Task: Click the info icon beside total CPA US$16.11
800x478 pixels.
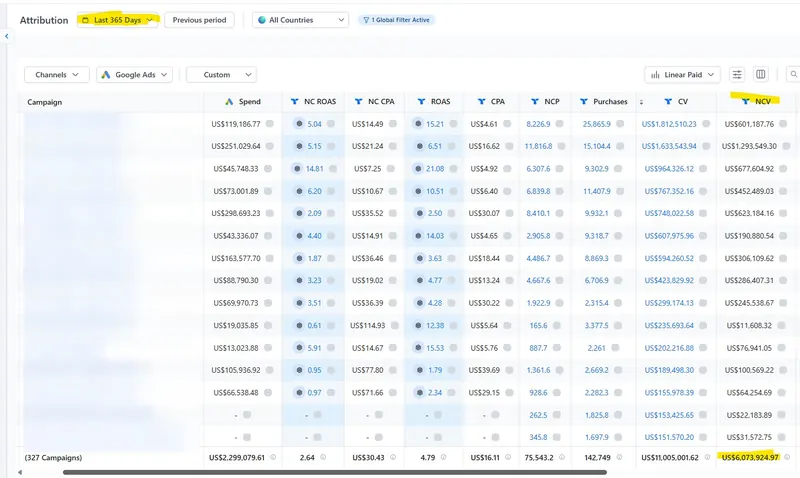Action: (508, 457)
